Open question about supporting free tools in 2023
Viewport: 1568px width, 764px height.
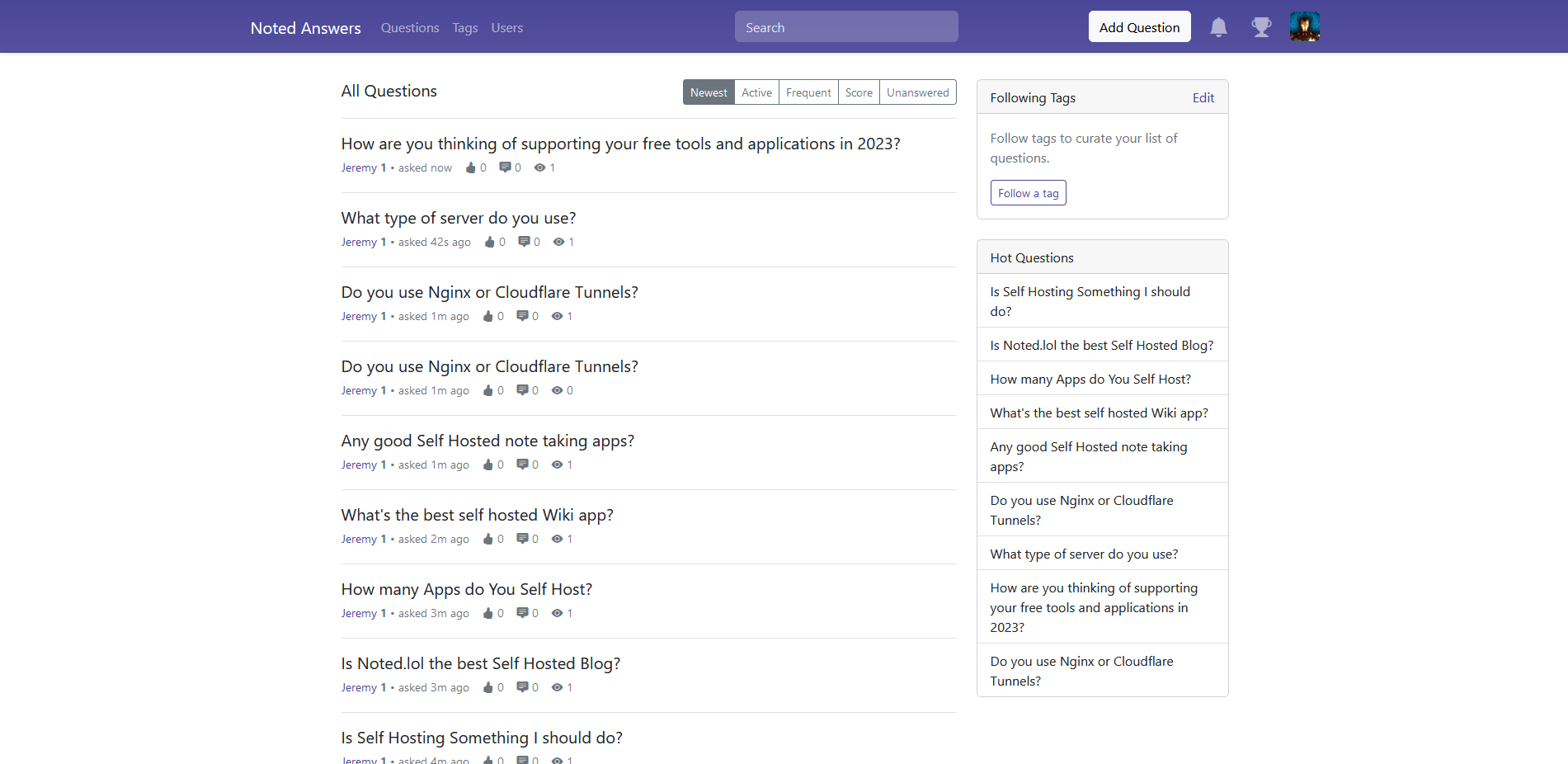coord(621,144)
